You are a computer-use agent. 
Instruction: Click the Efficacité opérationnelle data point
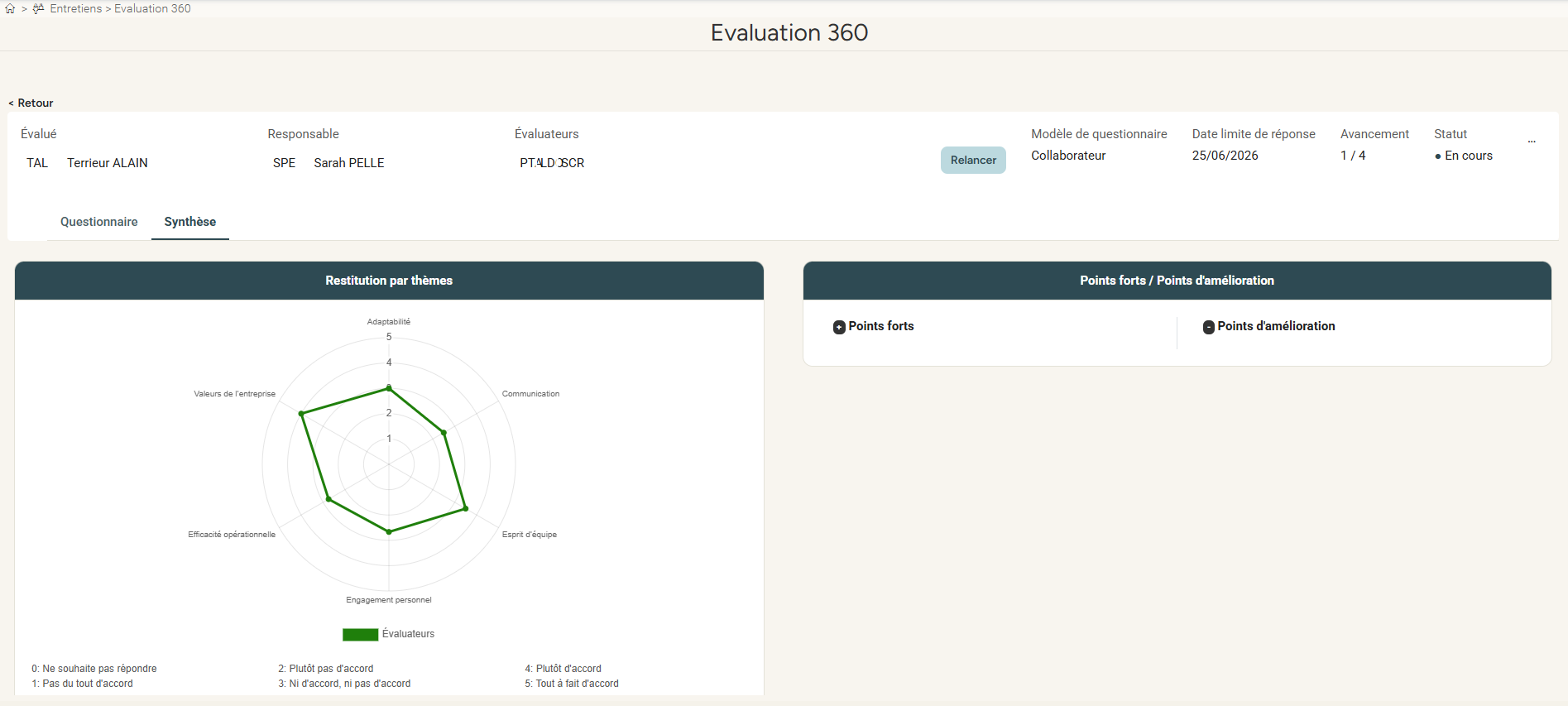[328, 499]
